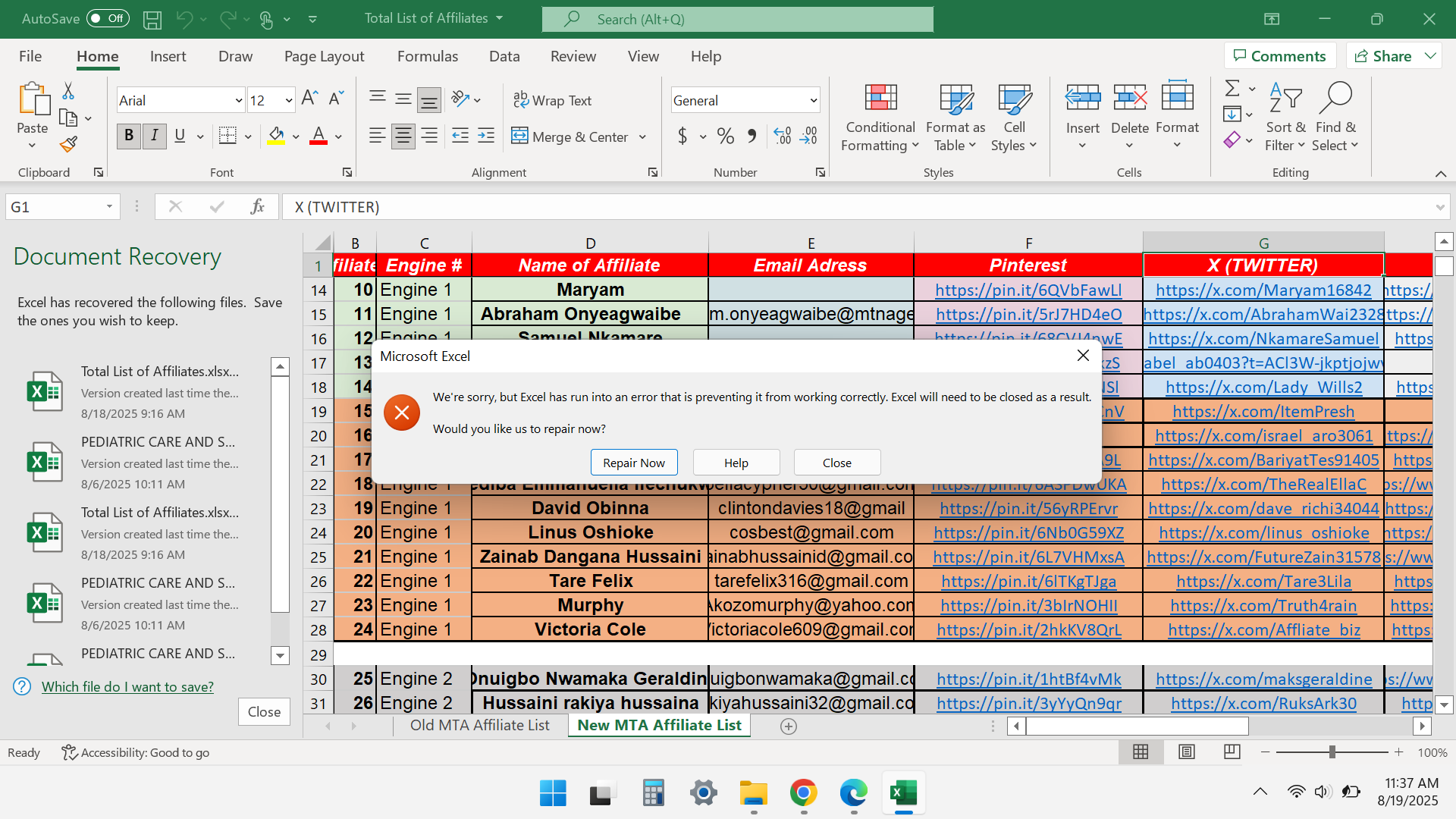The width and height of the screenshot is (1456, 819).
Task: Click the Orientation text angle icon
Action: click(x=460, y=99)
